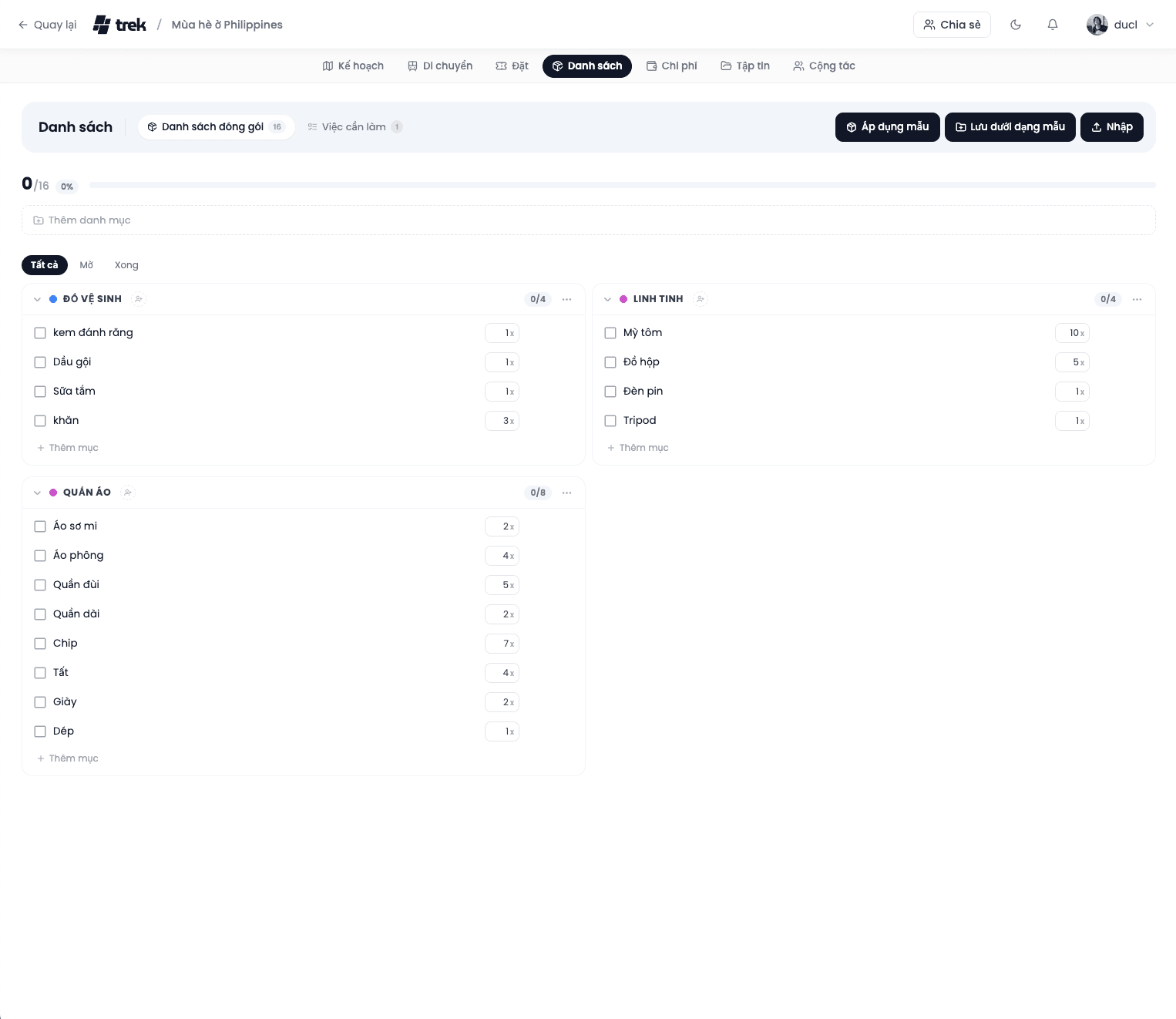Viewport: 1176px width, 1019px height.
Task: Open the Chi phí tab
Action: (x=672, y=66)
